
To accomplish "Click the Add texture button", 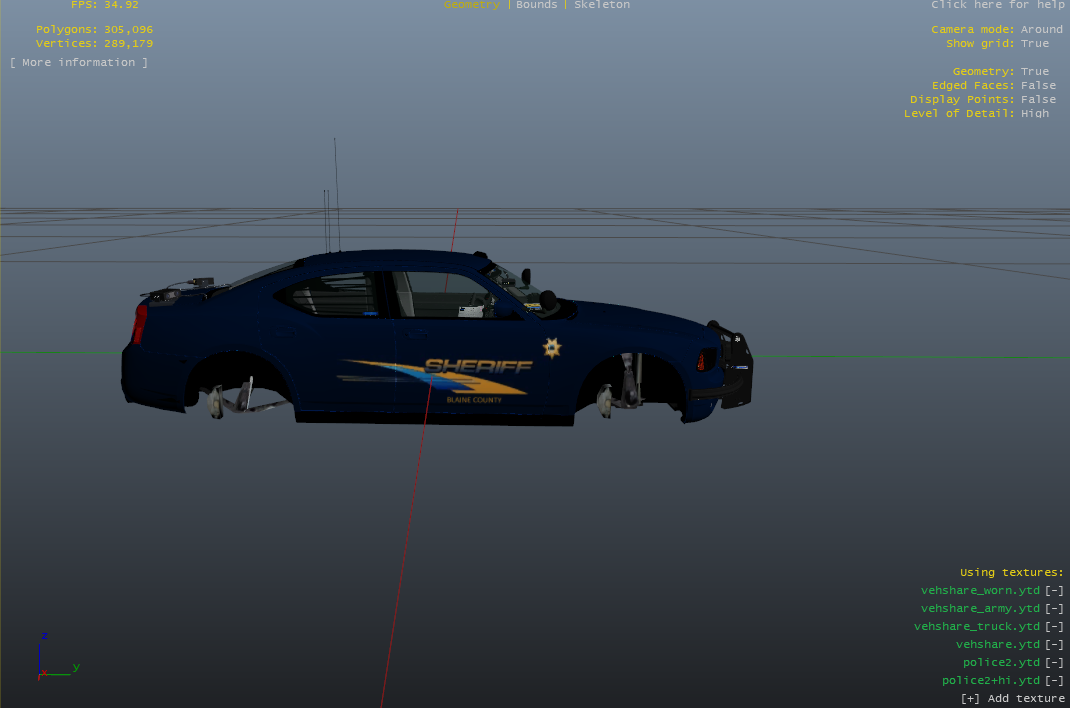I will (x=1012, y=698).
